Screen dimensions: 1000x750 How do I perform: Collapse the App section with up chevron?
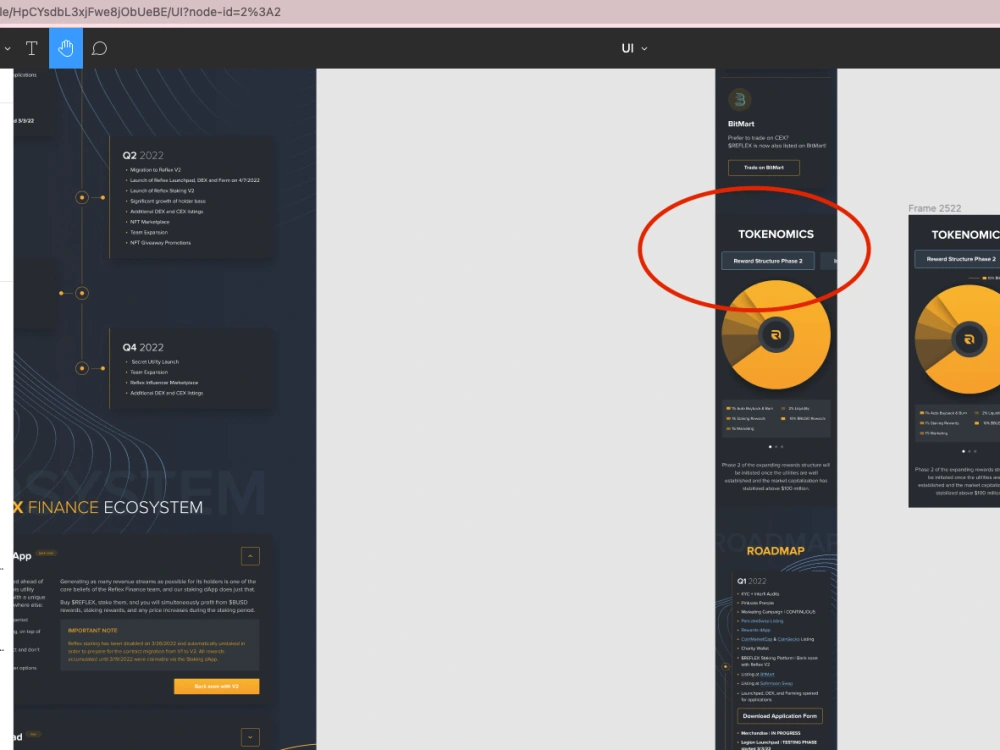[250, 556]
